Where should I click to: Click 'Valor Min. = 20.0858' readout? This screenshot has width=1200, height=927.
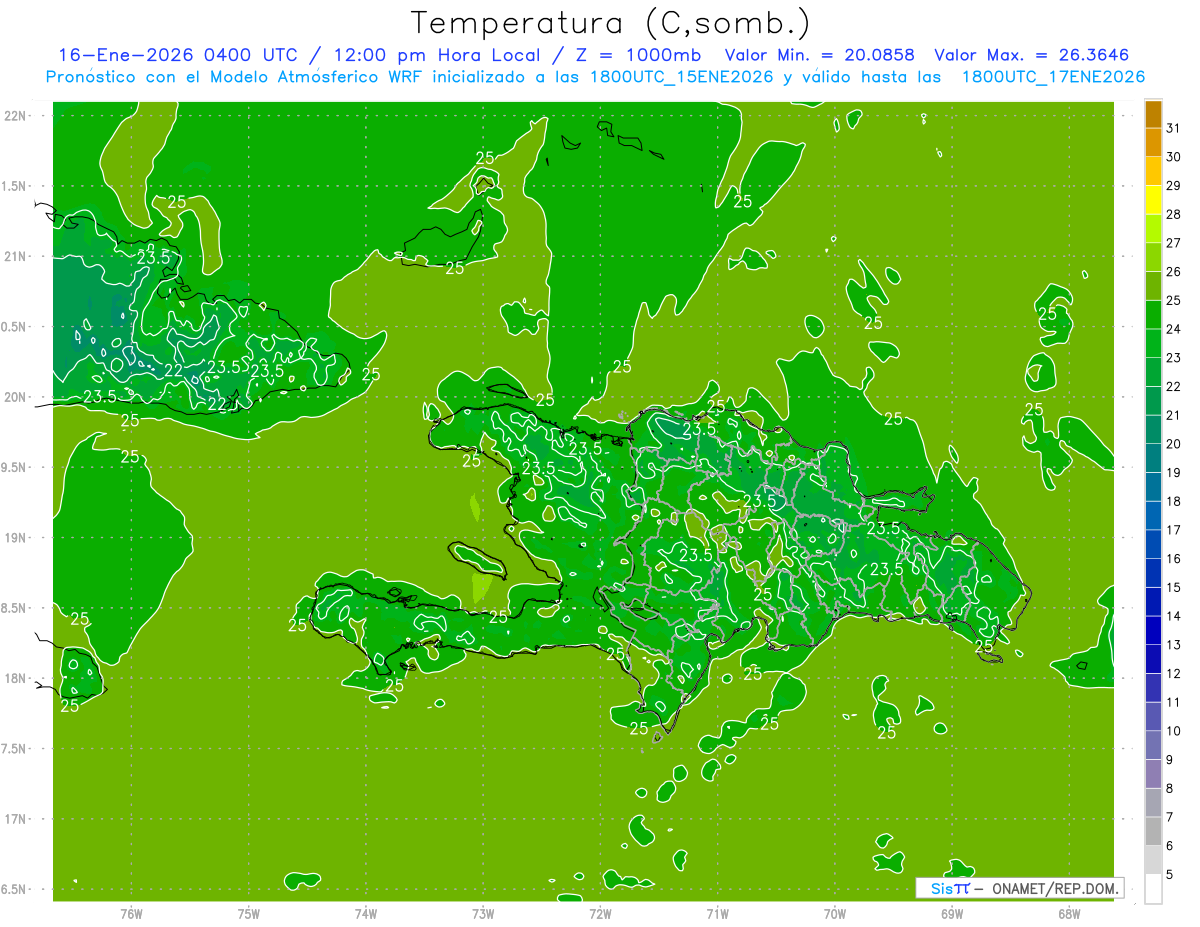(x=820, y=55)
